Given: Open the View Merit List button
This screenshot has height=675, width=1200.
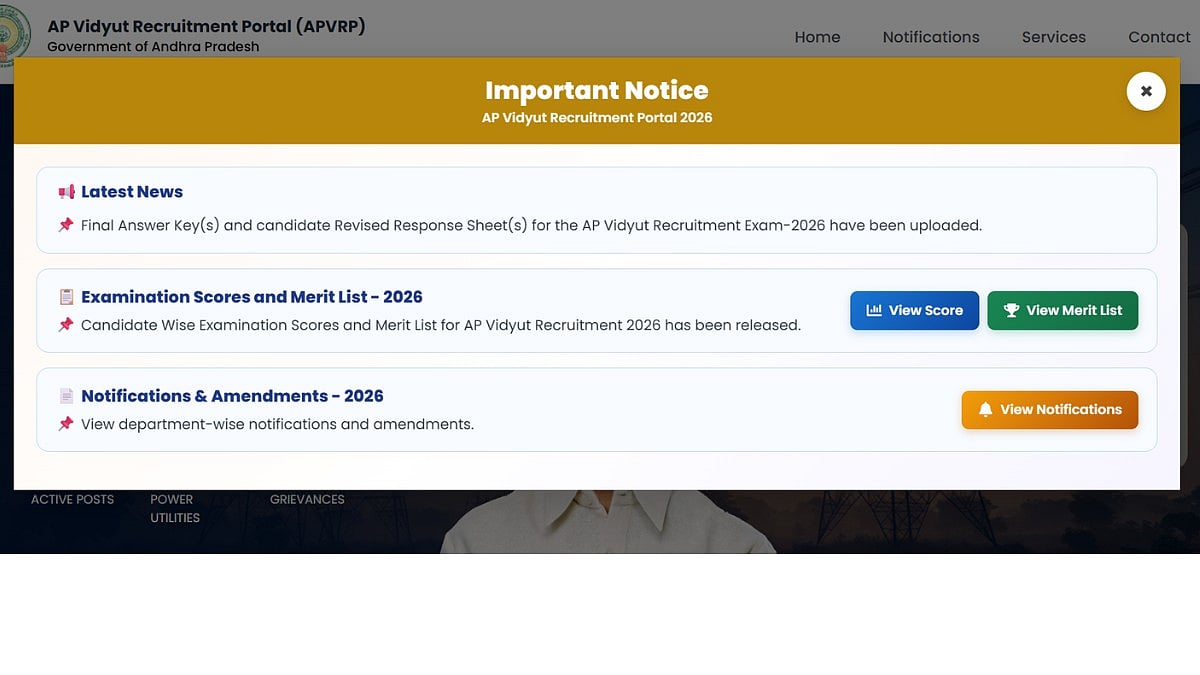Looking at the screenshot, I should coord(1063,310).
